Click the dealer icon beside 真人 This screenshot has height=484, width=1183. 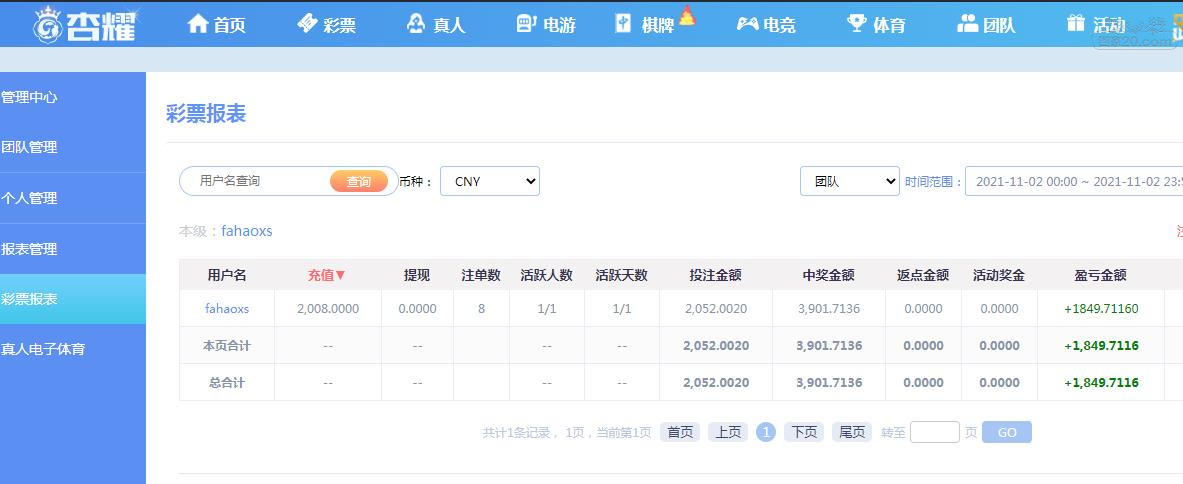point(416,24)
